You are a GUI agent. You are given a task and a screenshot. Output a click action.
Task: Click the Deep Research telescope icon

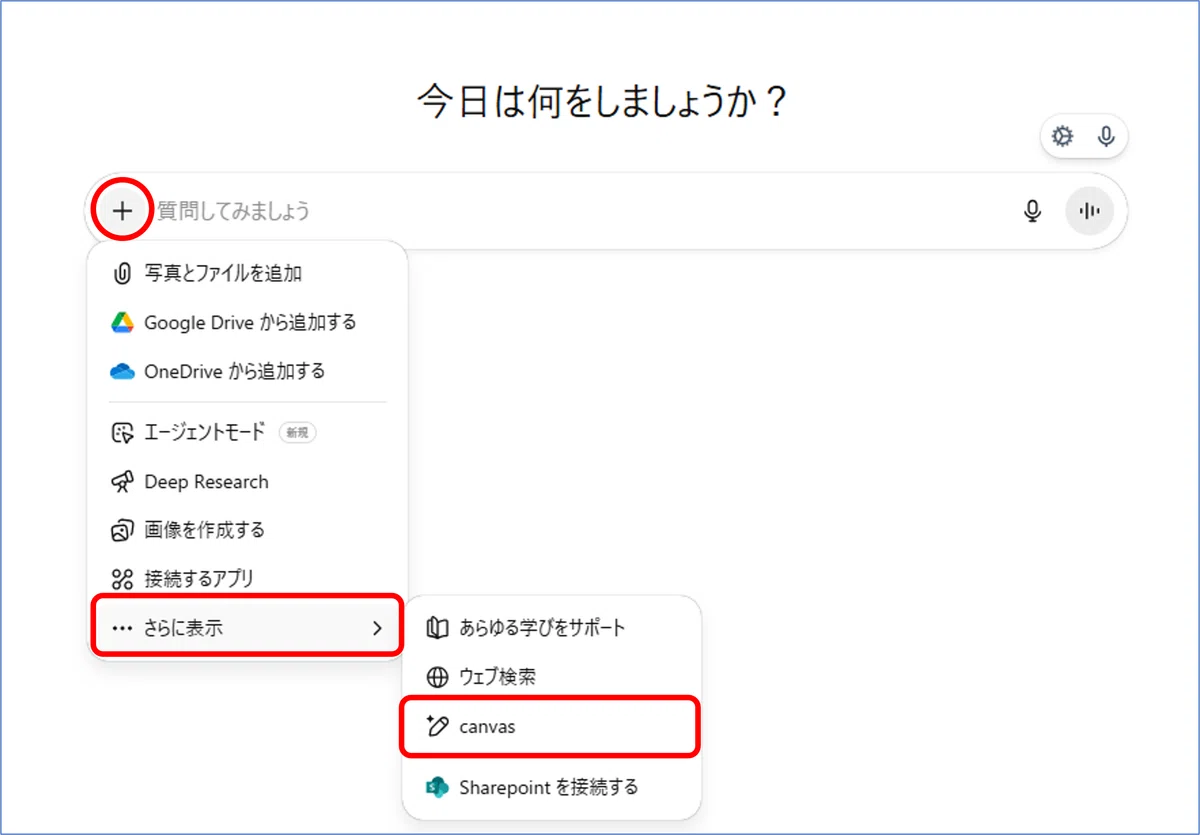pos(122,482)
